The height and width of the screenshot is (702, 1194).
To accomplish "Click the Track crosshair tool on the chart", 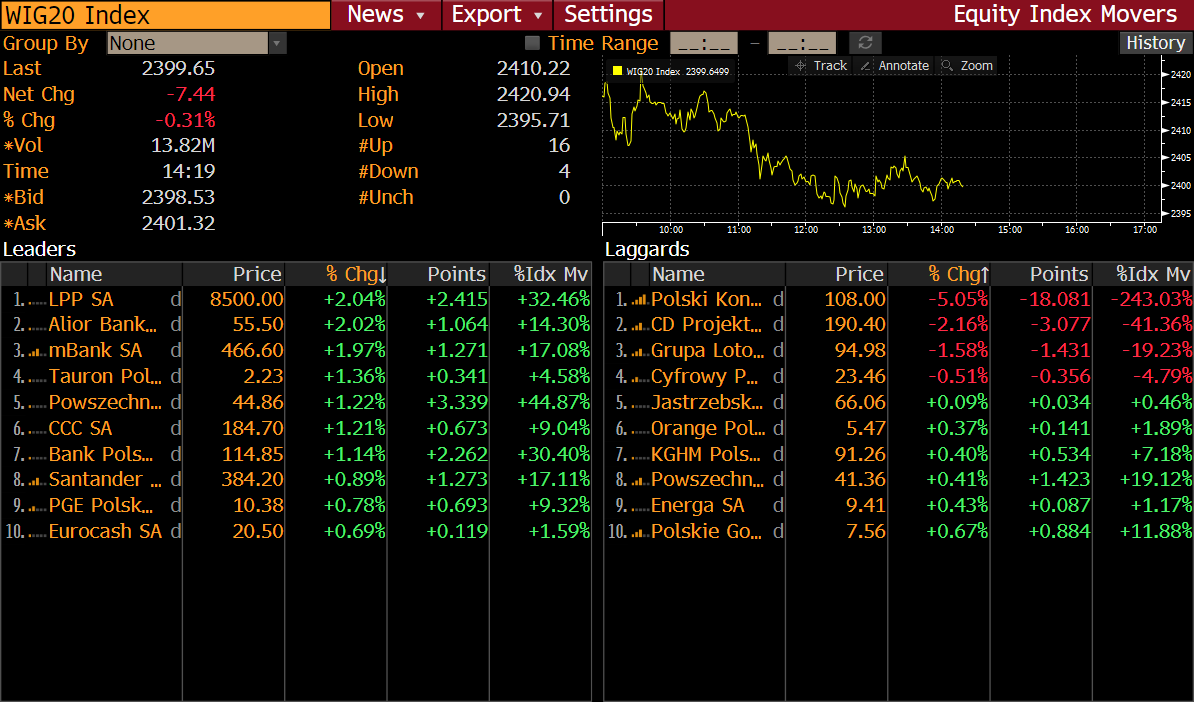I will point(820,66).
